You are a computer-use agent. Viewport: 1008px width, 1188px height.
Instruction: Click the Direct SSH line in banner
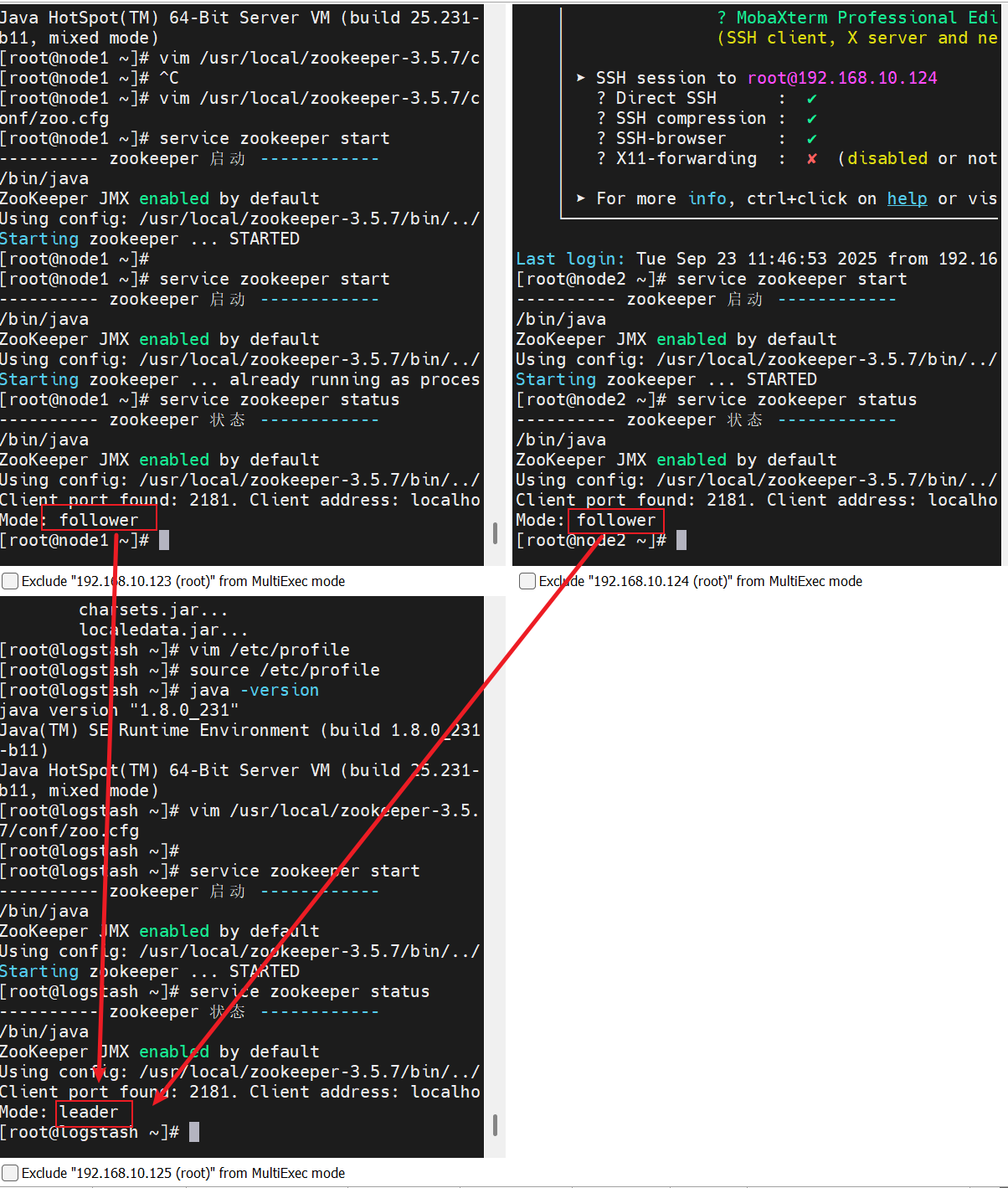(x=707, y=98)
